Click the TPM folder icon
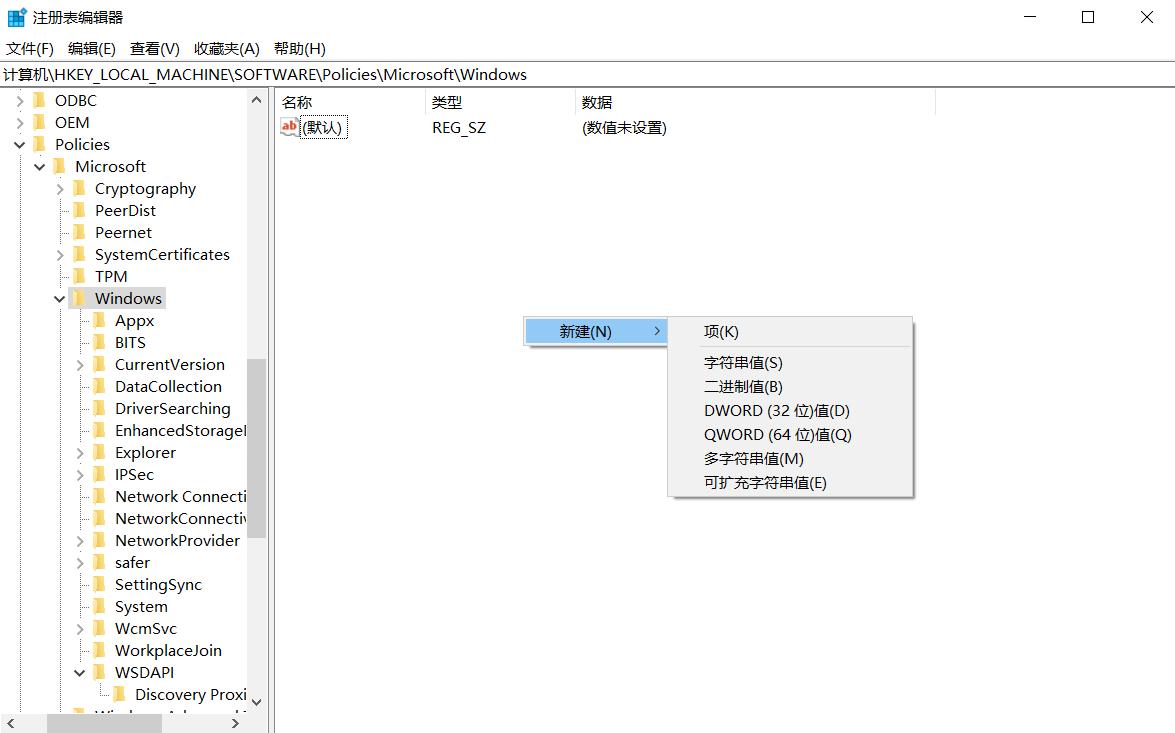The width and height of the screenshot is (1175, 733). click(80, 276)
